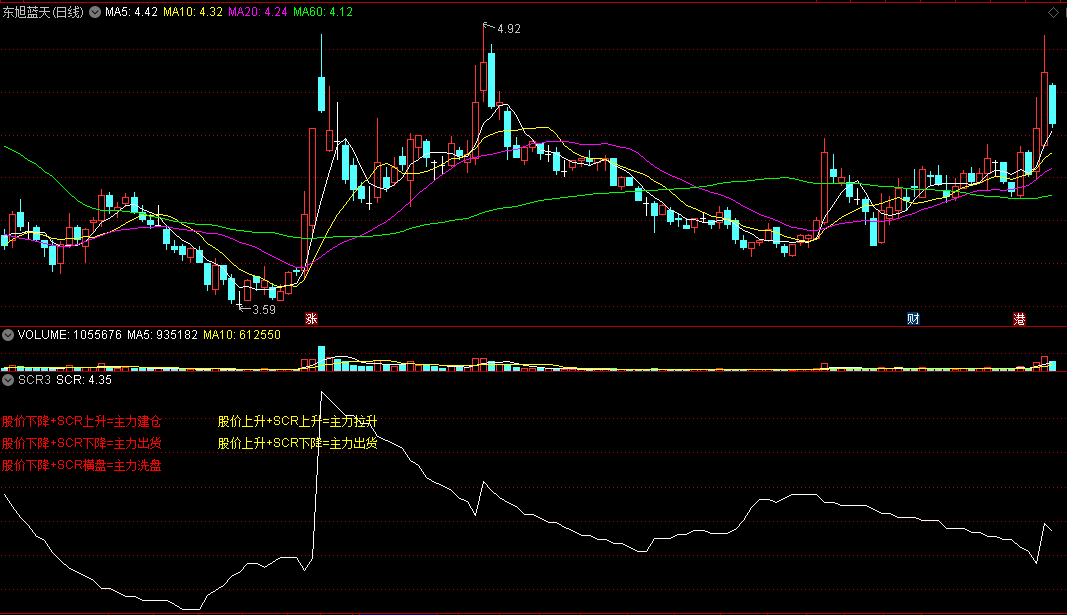Select the MA5: 4.42 label
The width and height of the screenshot is (1067, 615).
[x=131, y=12]
